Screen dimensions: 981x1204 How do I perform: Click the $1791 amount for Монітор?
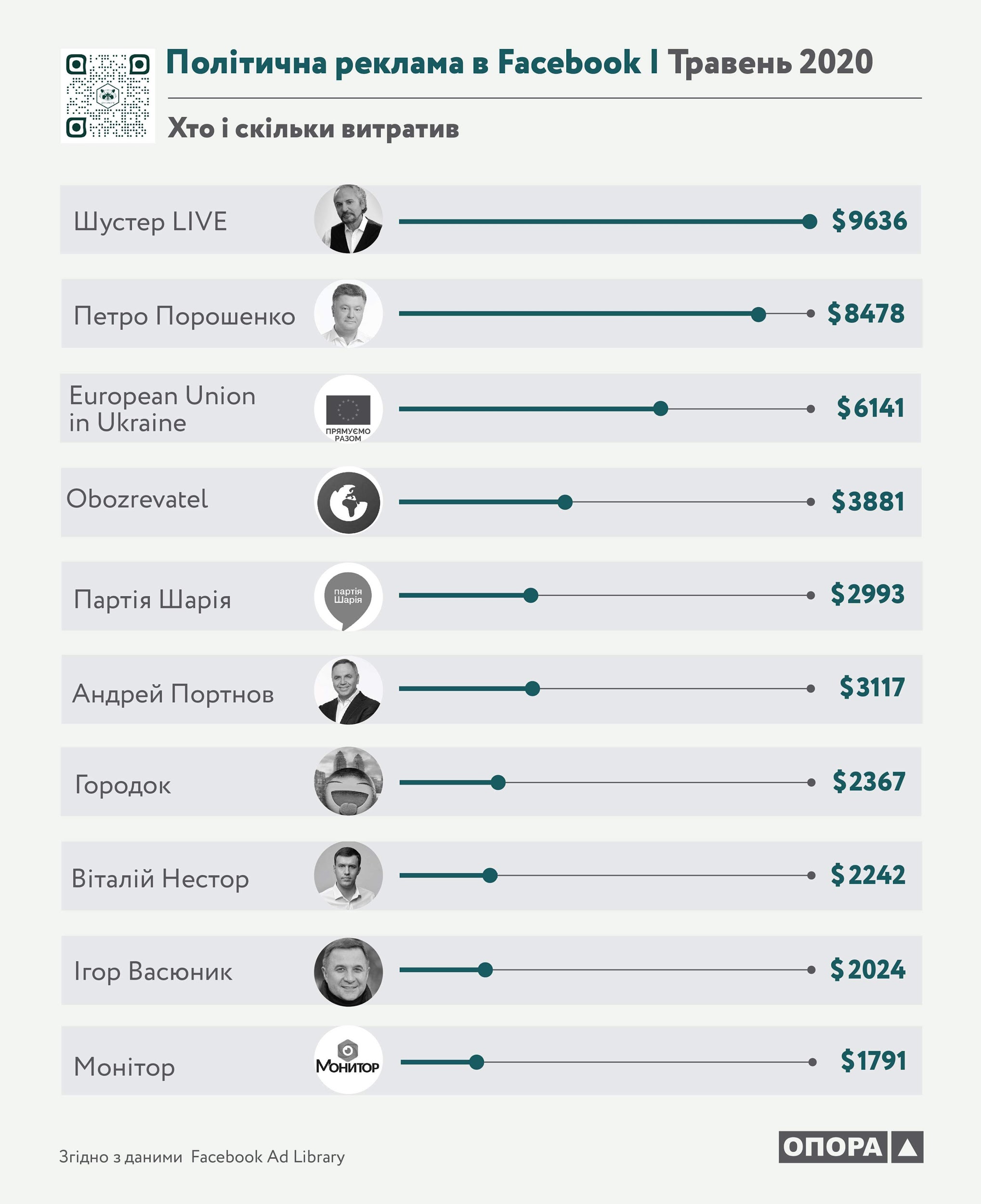point(873,1060)
